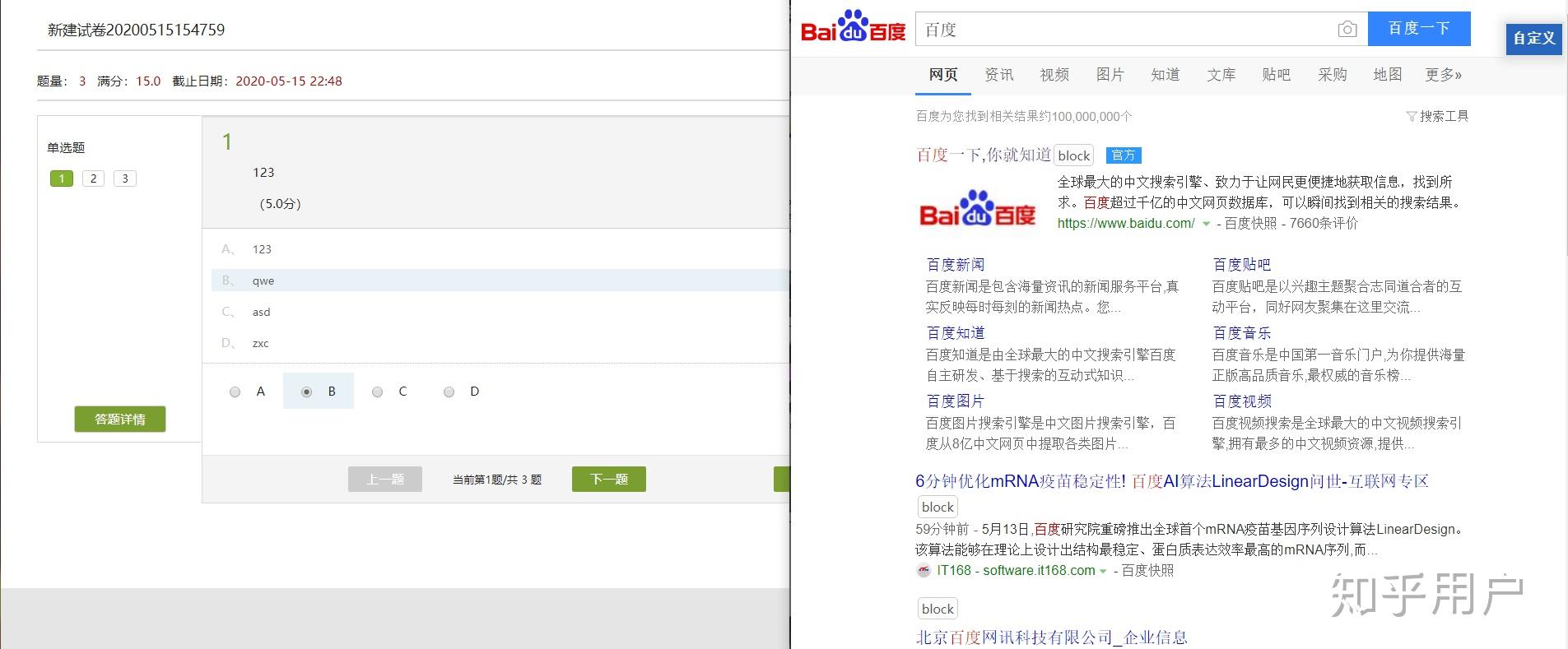The height and width of the screenshot is (649, 1568).
Task: Select radio option D
Action: click(449, 392)
